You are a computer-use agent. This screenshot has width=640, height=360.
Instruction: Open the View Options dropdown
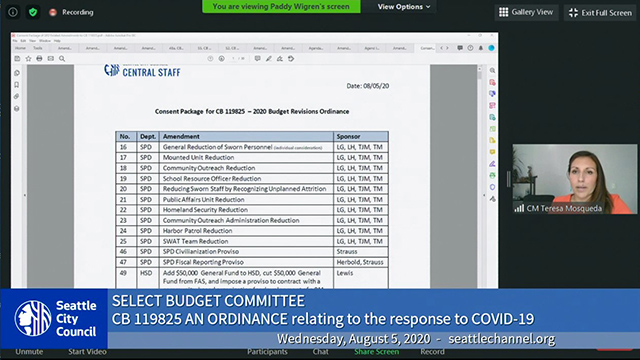coord(404,7)
